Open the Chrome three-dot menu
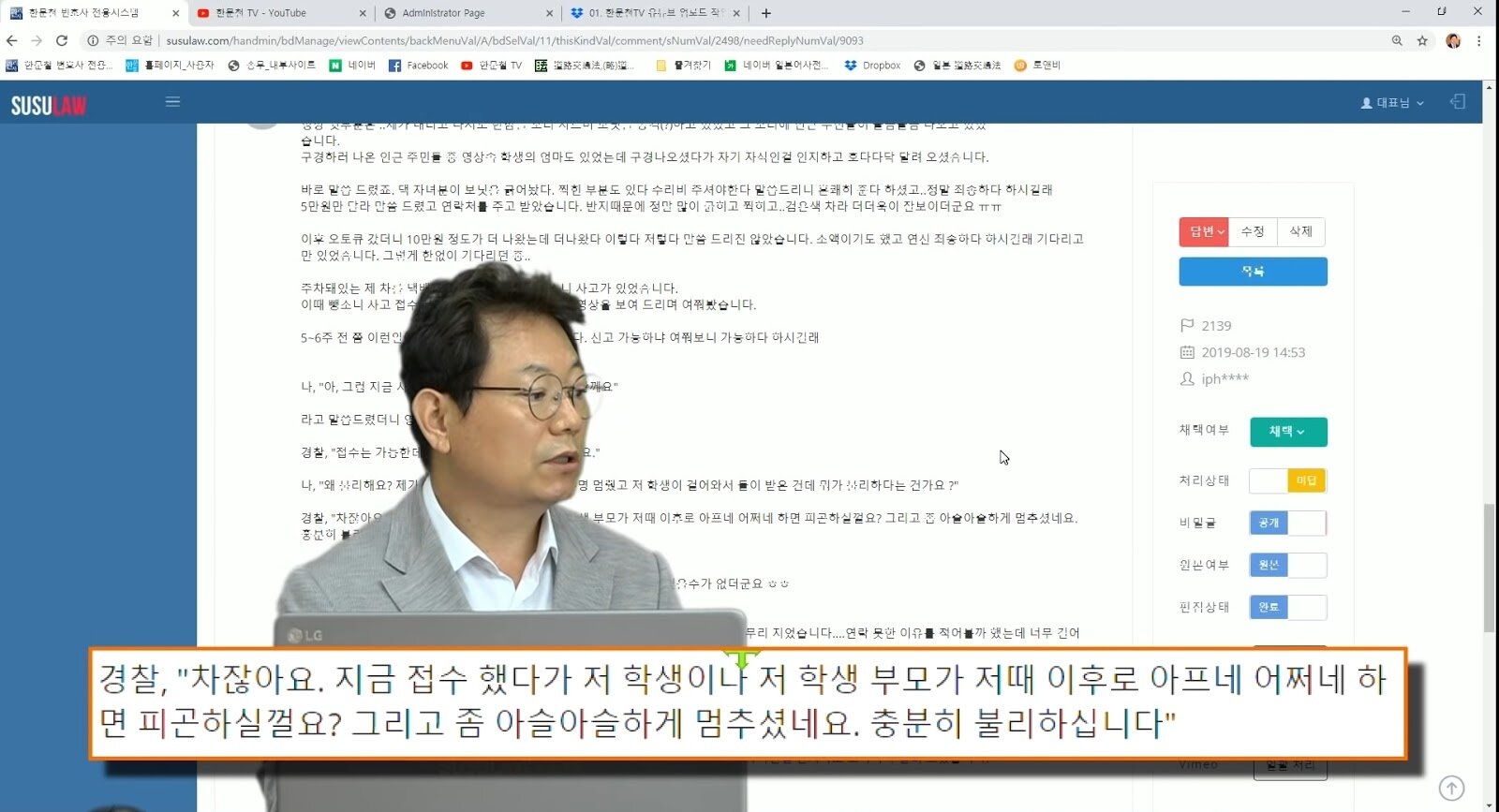Screen dimensions: 1499x812 pyautogui.click(x=1479, y=40)
